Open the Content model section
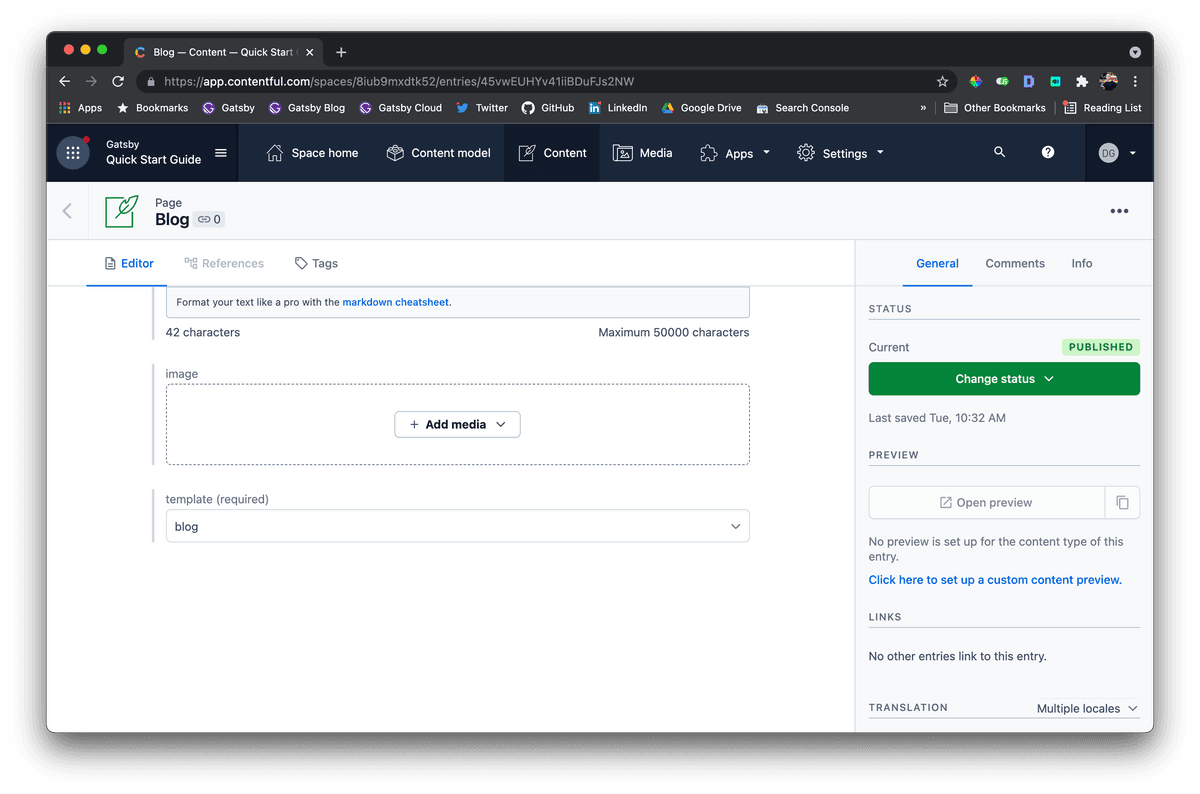The width and height of the screenshot is (1200, 794). (x=438, y=153)
